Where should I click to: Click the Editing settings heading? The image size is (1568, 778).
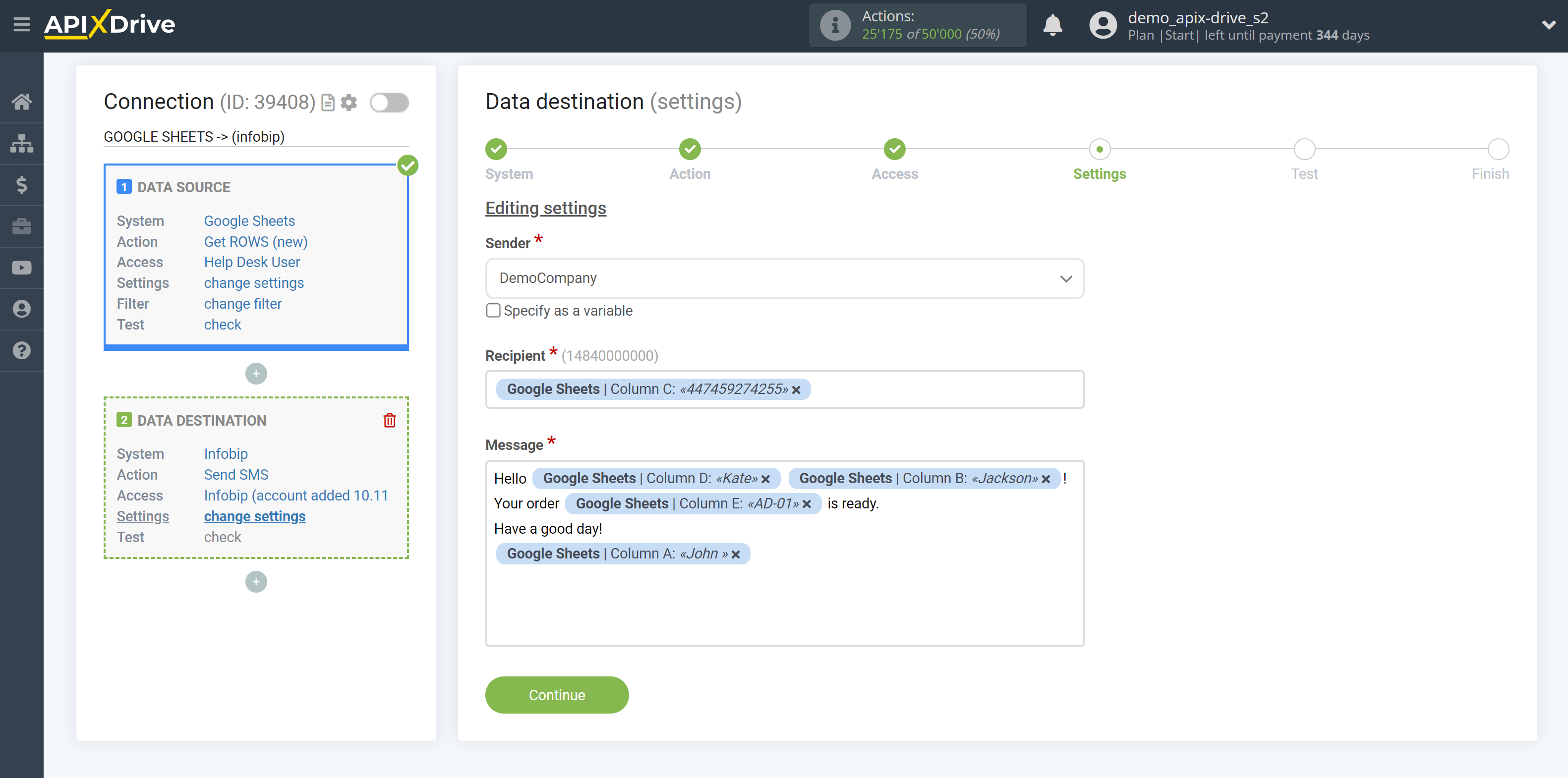545,208
